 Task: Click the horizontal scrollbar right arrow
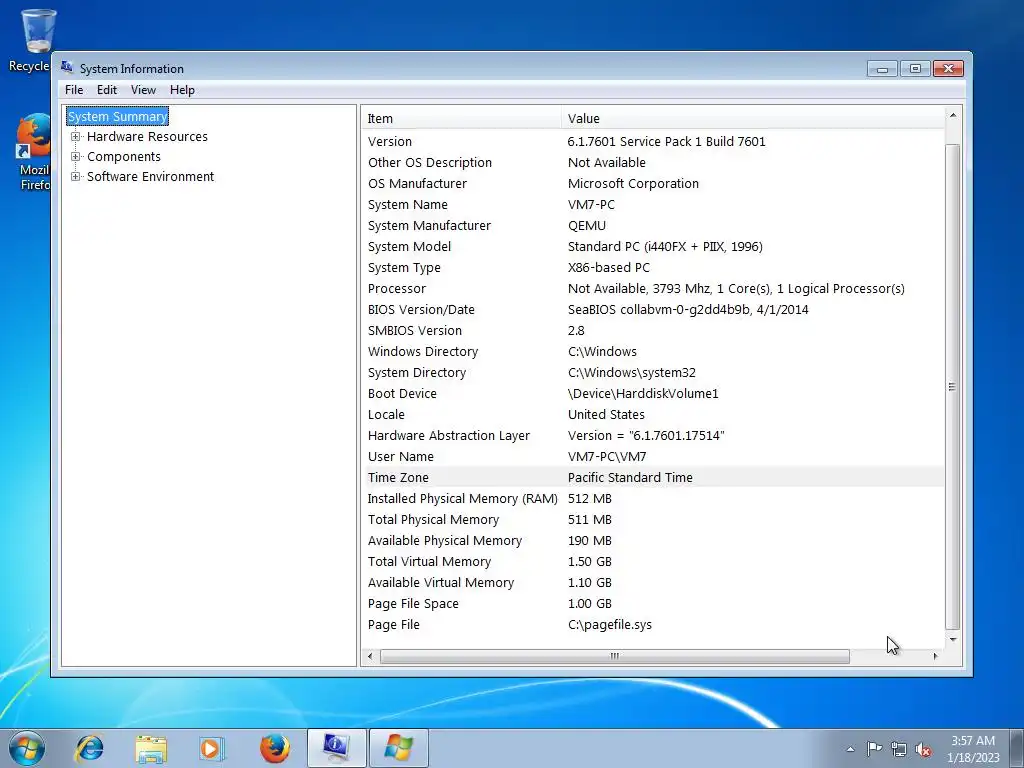[x=936, y=656]
